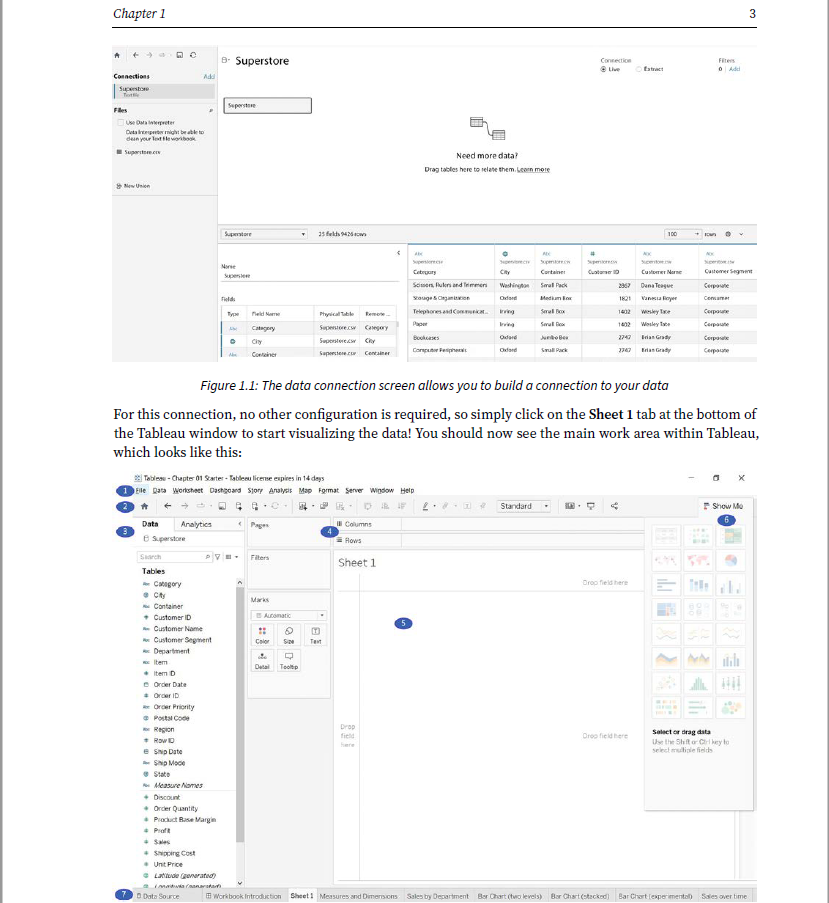829x903 pixels.
Task: Open the Sales by Department sheet tab
Action: 438,896
